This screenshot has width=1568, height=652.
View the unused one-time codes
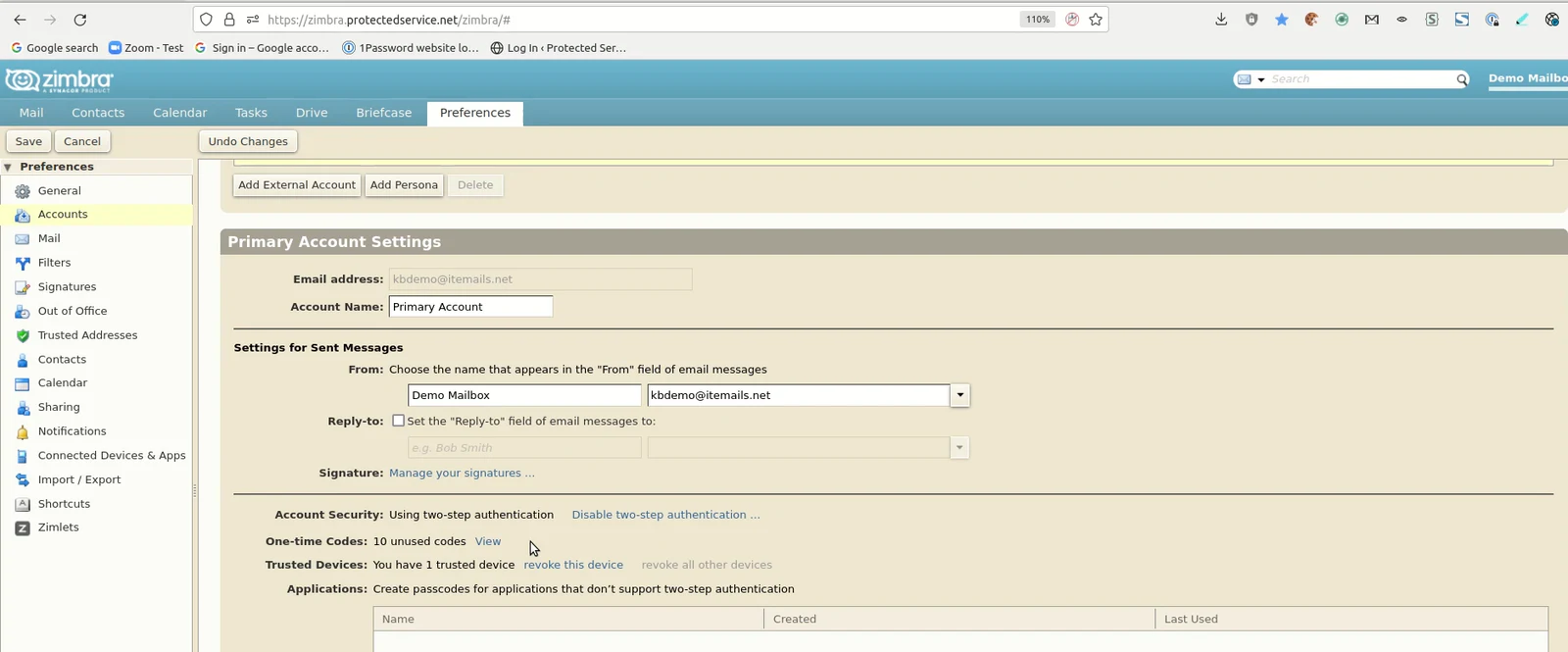point(488,541)
